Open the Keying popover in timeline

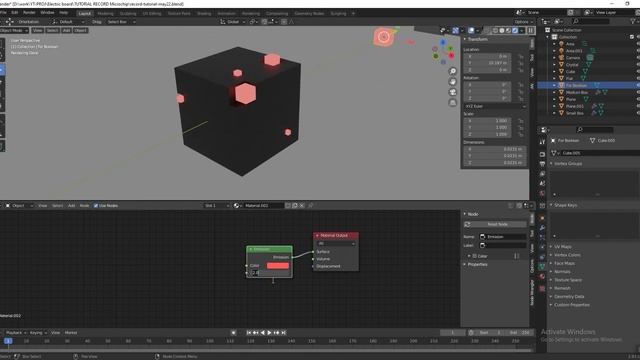coord(38,333)
